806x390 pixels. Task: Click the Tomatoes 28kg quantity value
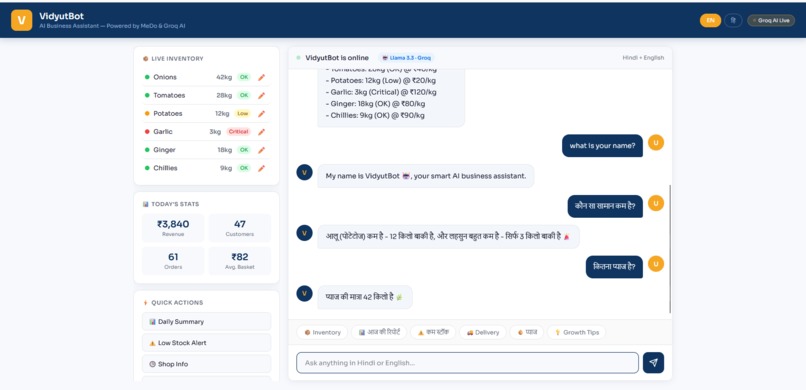coord(224,96)
